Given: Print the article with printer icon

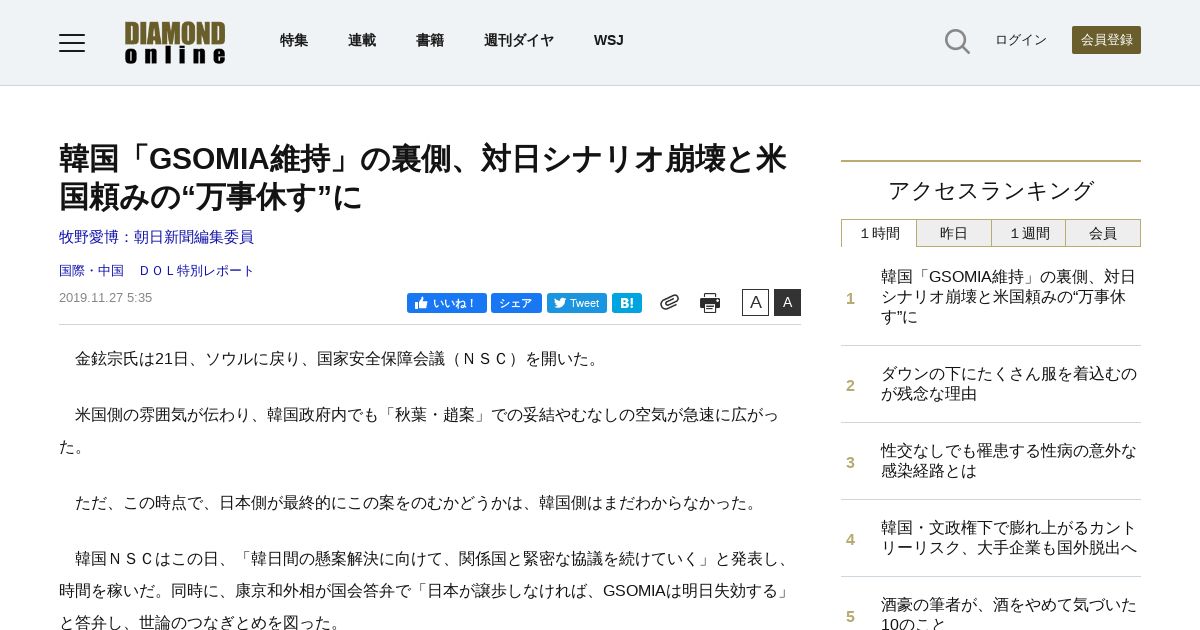Looking at the screenshot, I should coord(710,303).
